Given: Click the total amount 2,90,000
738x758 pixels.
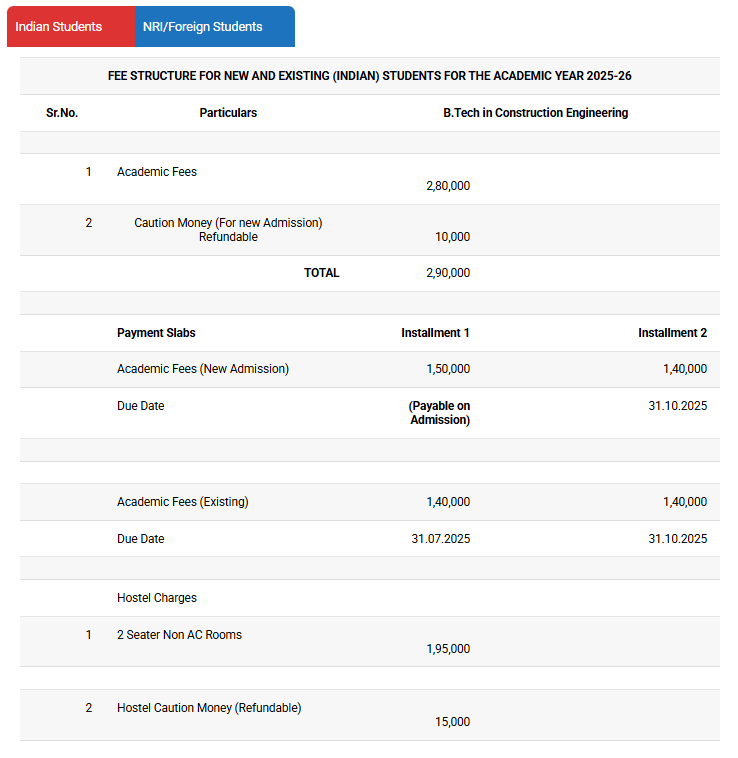Looking at the screenshot, I should pos(447,273).
